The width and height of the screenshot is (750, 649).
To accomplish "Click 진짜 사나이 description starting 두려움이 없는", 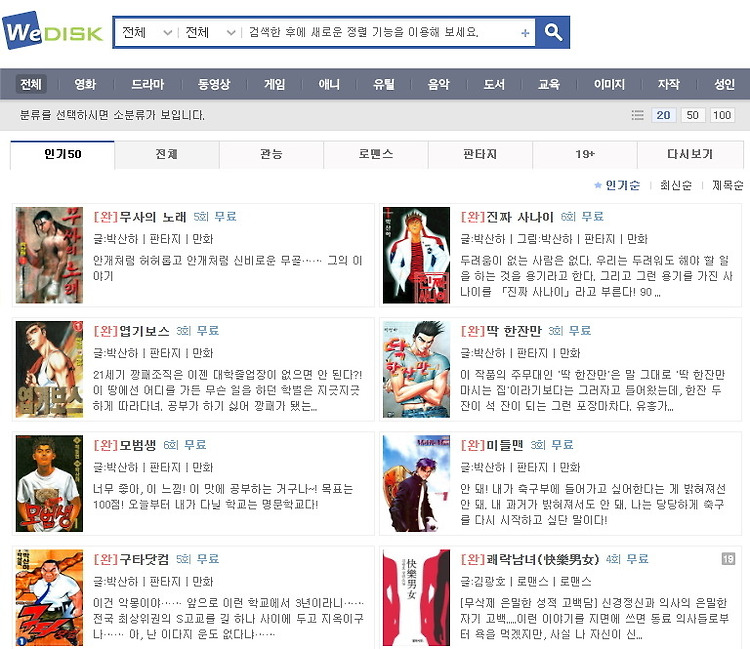I will pos(596,276).
